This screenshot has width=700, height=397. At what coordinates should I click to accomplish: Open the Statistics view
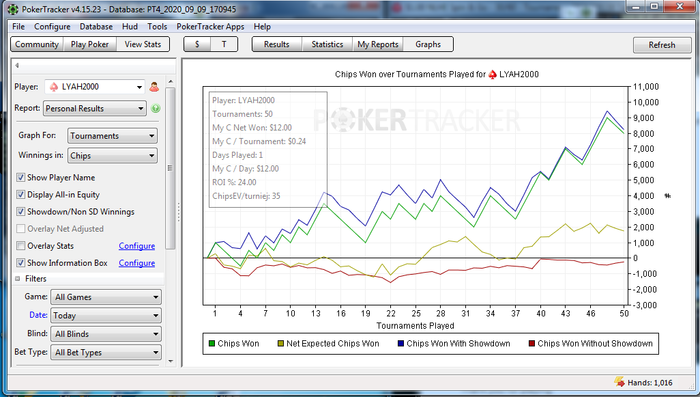click(x=327, y=44)
